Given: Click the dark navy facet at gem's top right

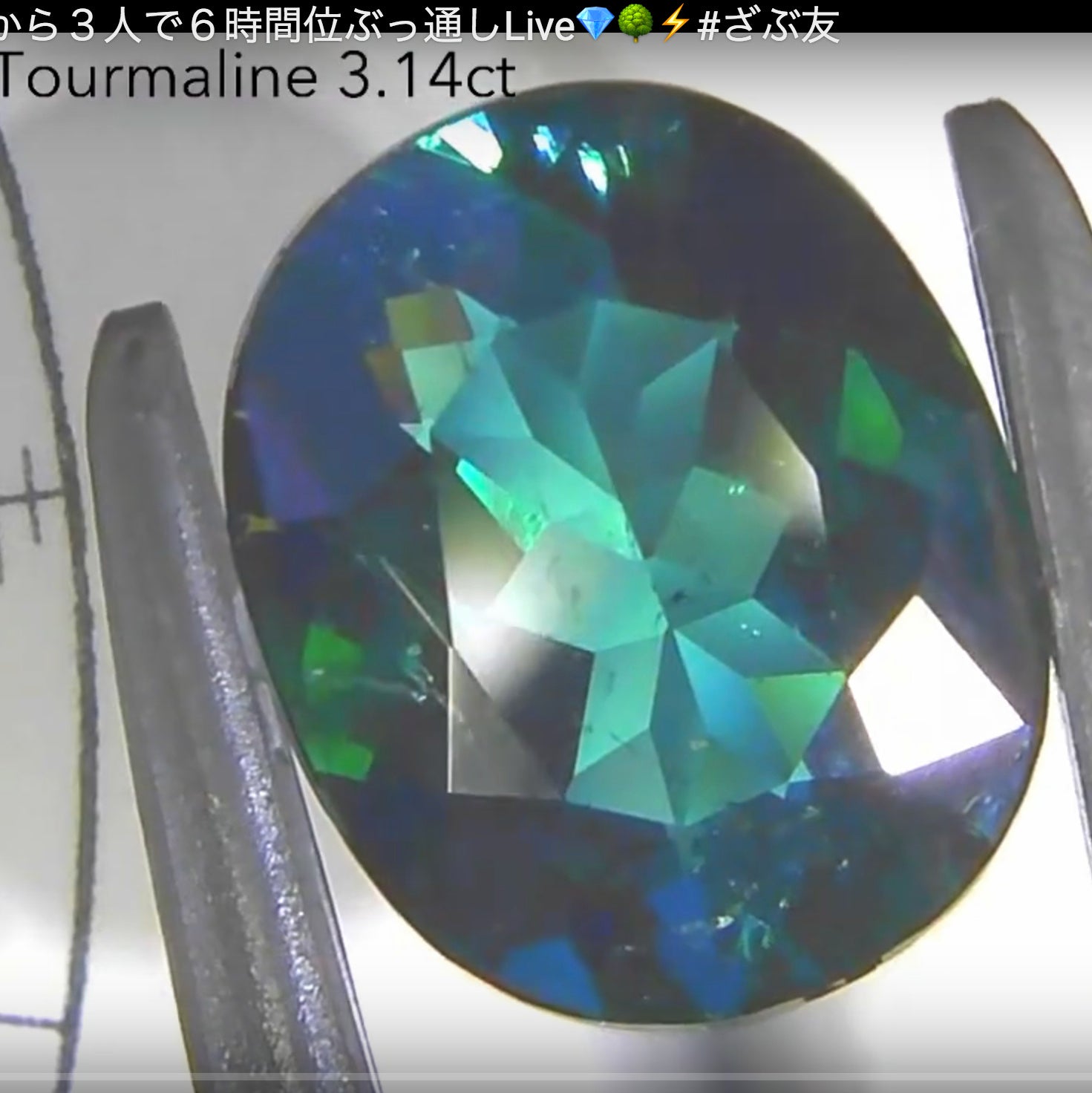Looking at the screenshot, I should (x=742, y=223).
